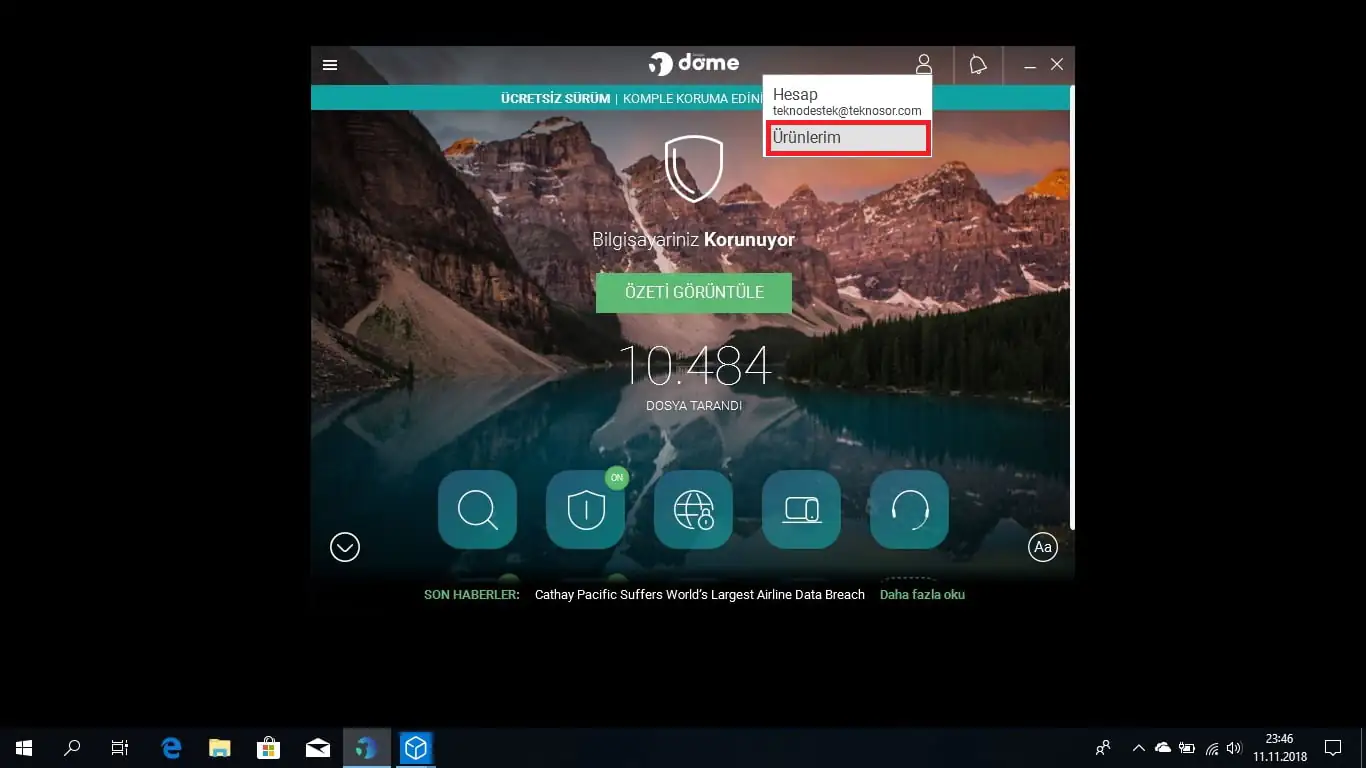
Task: Show notifications via the bell icon
Action: (978, 65)
